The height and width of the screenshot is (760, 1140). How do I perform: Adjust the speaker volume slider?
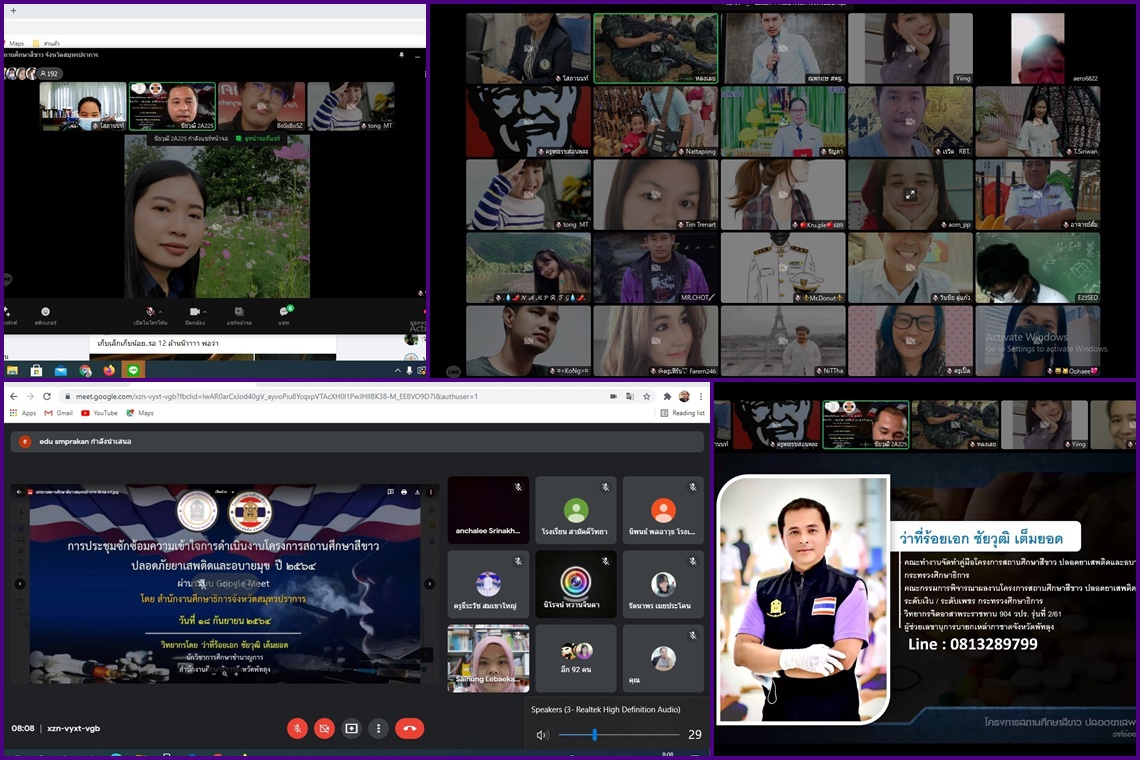click(x=618, y=735)
